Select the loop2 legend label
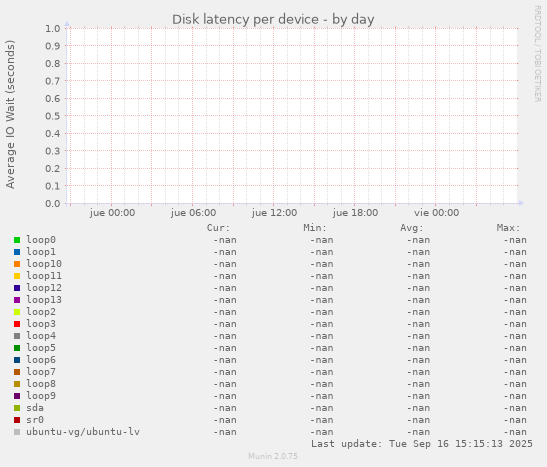The image size is (547, 467). coord(41,312)
